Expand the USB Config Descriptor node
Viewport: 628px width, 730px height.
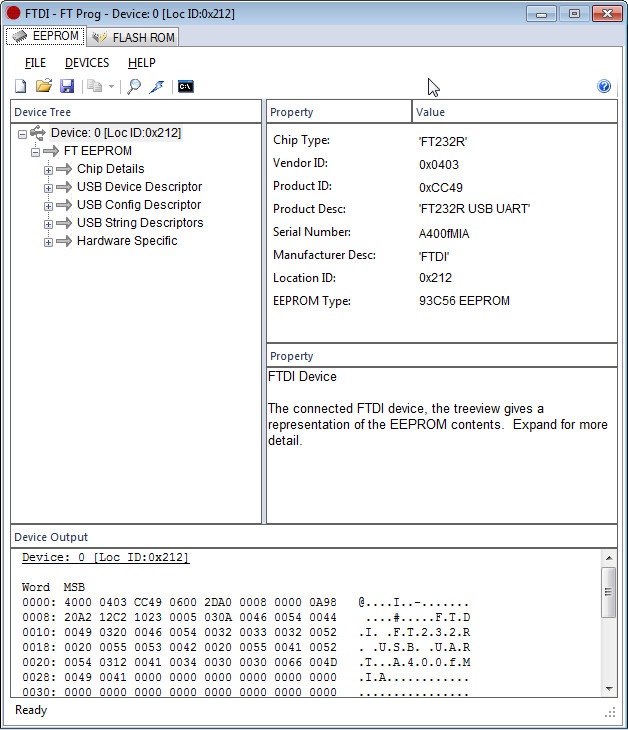[x=48, y=206]
